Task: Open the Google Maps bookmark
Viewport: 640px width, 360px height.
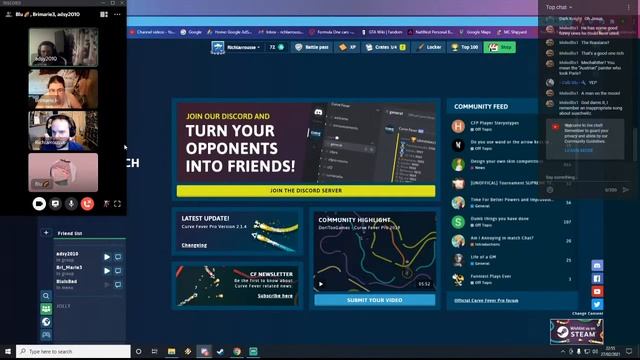Action: pos(475,32)
